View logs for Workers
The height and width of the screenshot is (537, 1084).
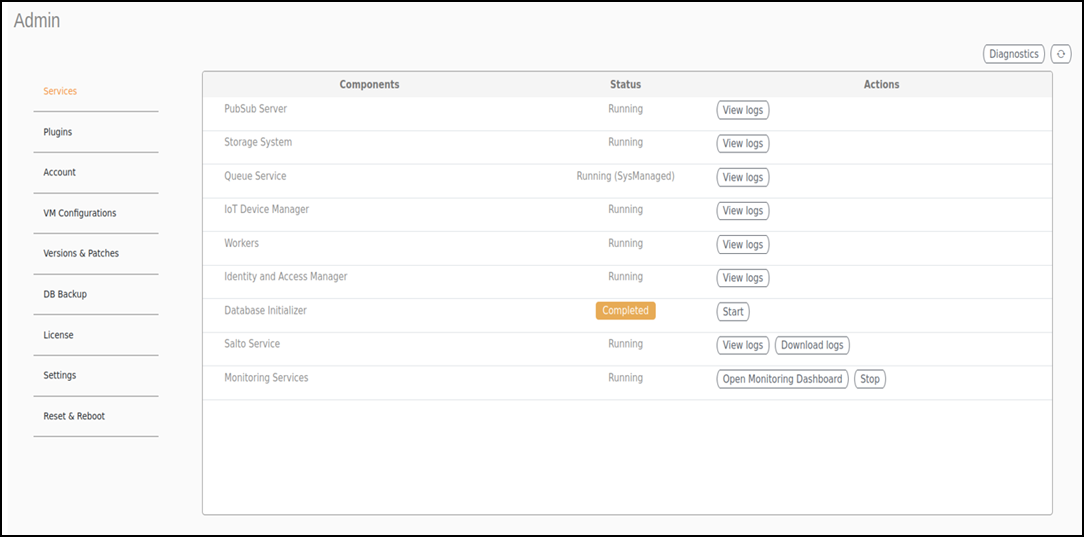click(x=742, y=245)
